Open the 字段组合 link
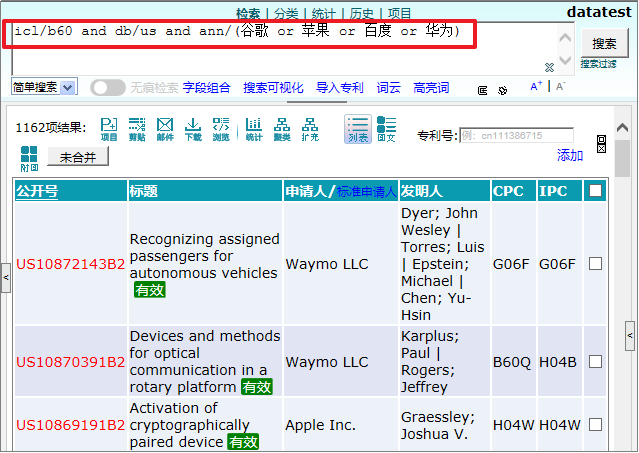Image resolution: width=639 pixels, height=453 pixels. pyautogui.click(x=207, y=88)
